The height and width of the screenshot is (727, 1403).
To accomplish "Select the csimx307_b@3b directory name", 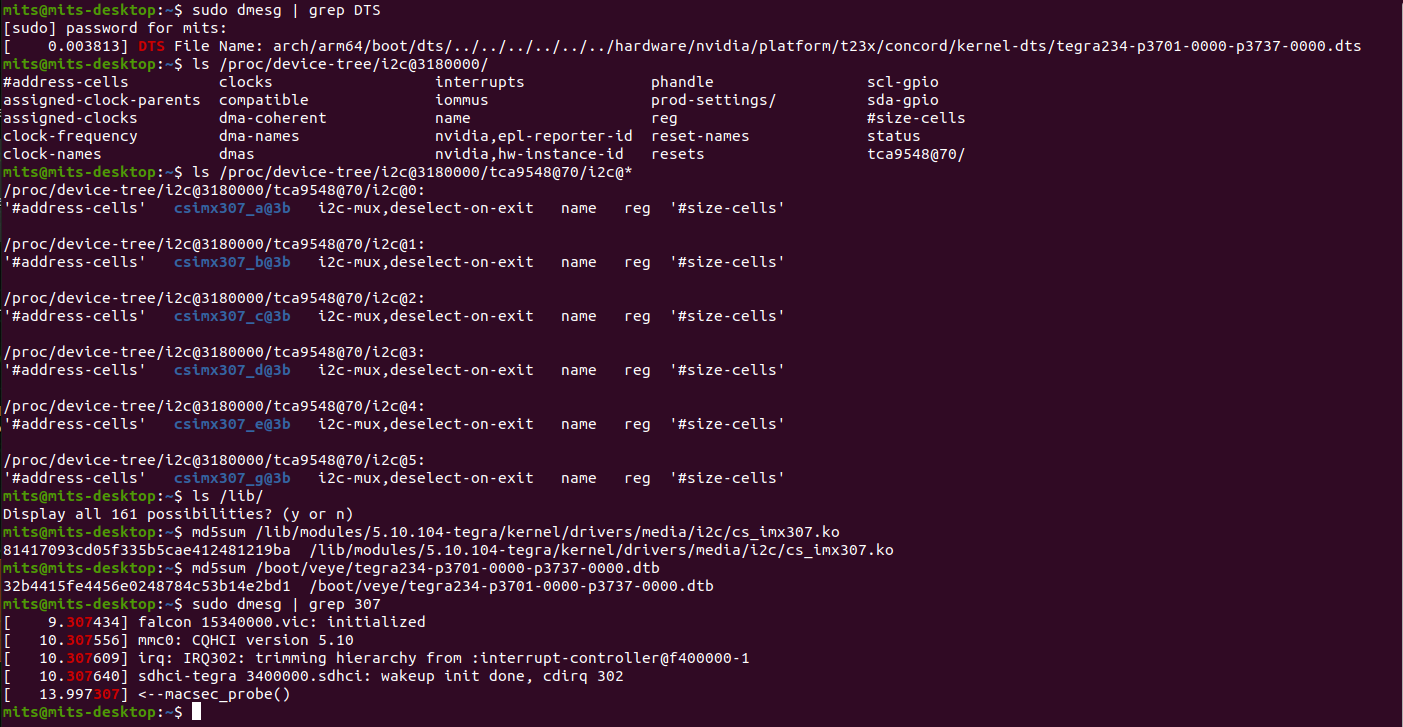I will point(232,262).
